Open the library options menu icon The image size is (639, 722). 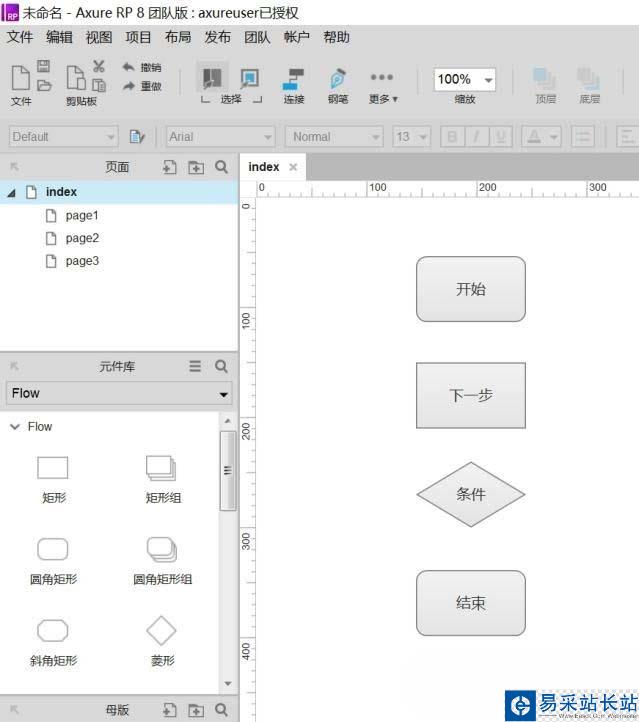[x=195, y=366]
